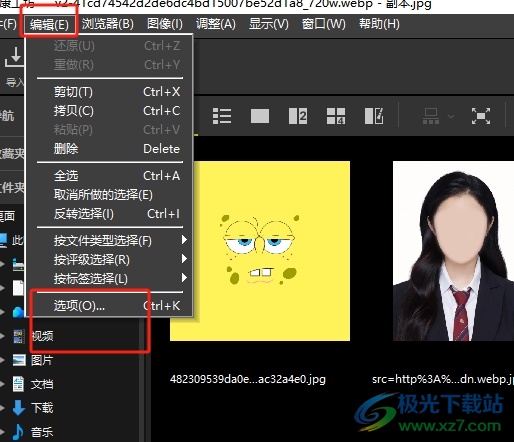Click the 下载 blue arrow icon

click(x=19, y=408)
